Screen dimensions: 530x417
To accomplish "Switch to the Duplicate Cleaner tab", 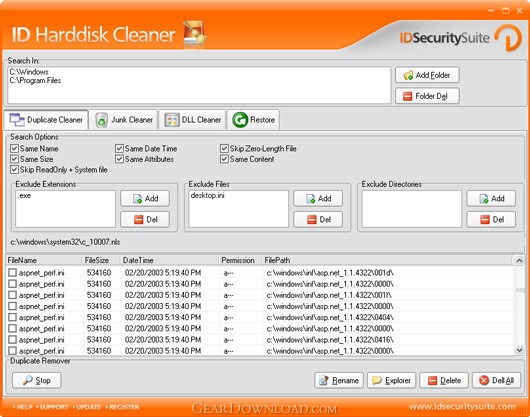I will pyautogui.click(x=46, y=120).
